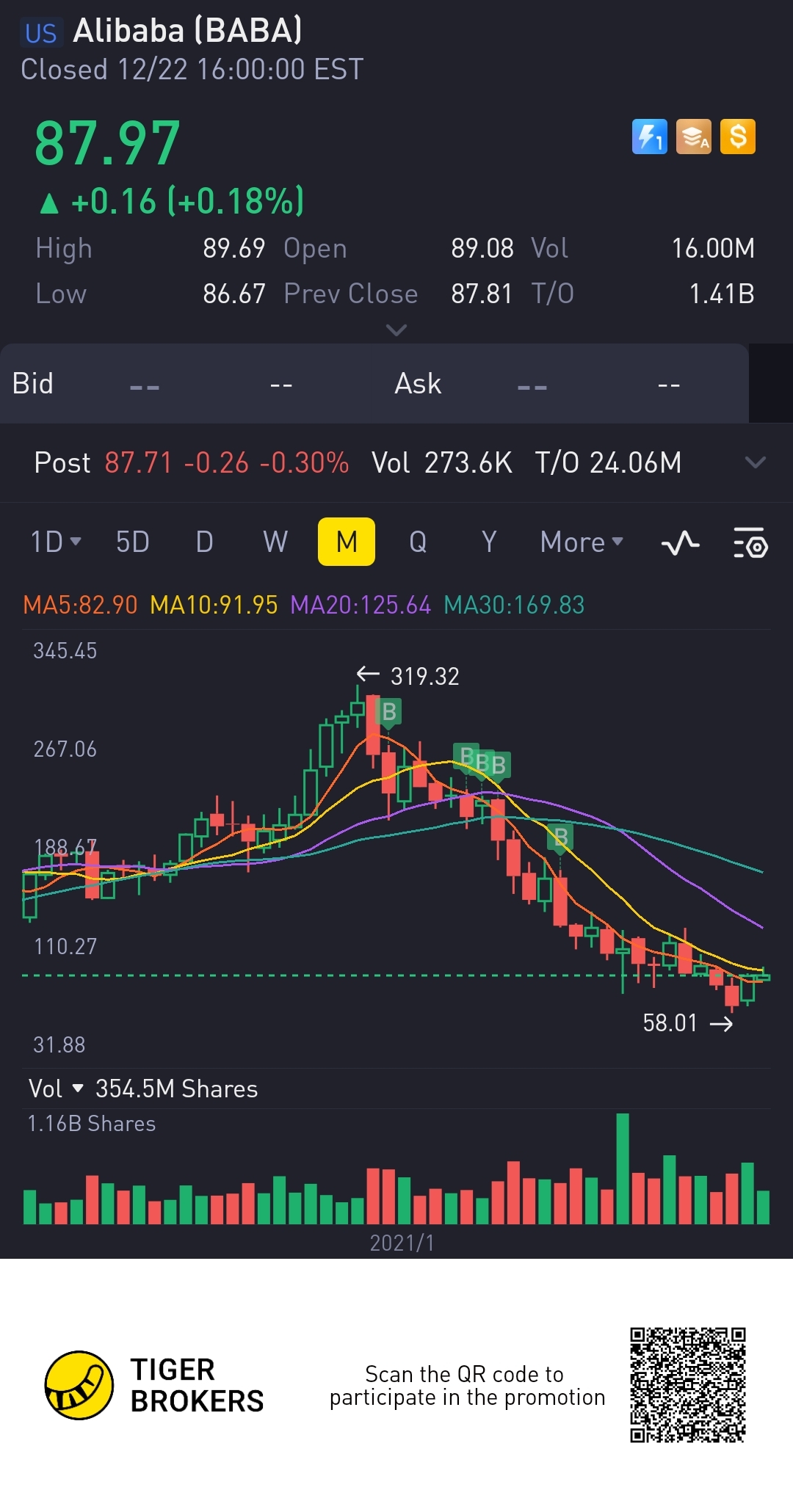Tap the Prev Close 87.81 value
This screenshot has height=1512, width=793.
tap(482, 294)
